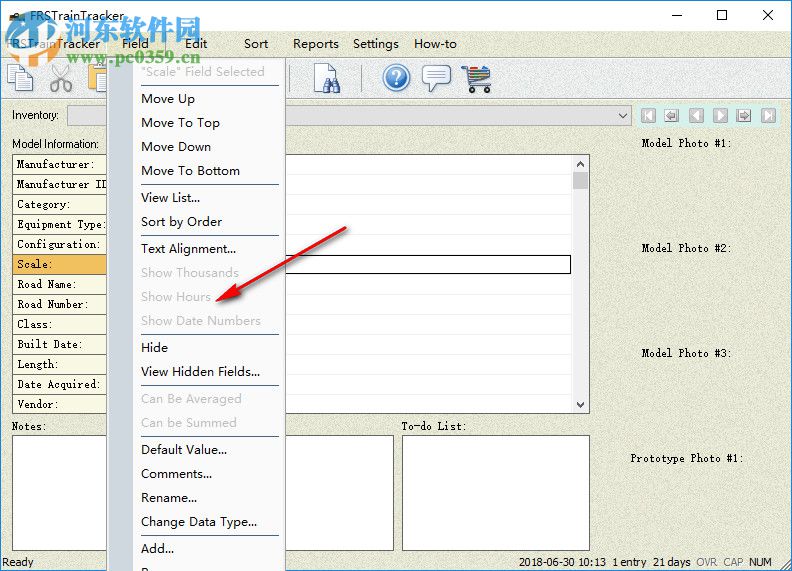Select the Equipment Type field label
The height and width of the screenshot is (571, 792).
point(59,224)
